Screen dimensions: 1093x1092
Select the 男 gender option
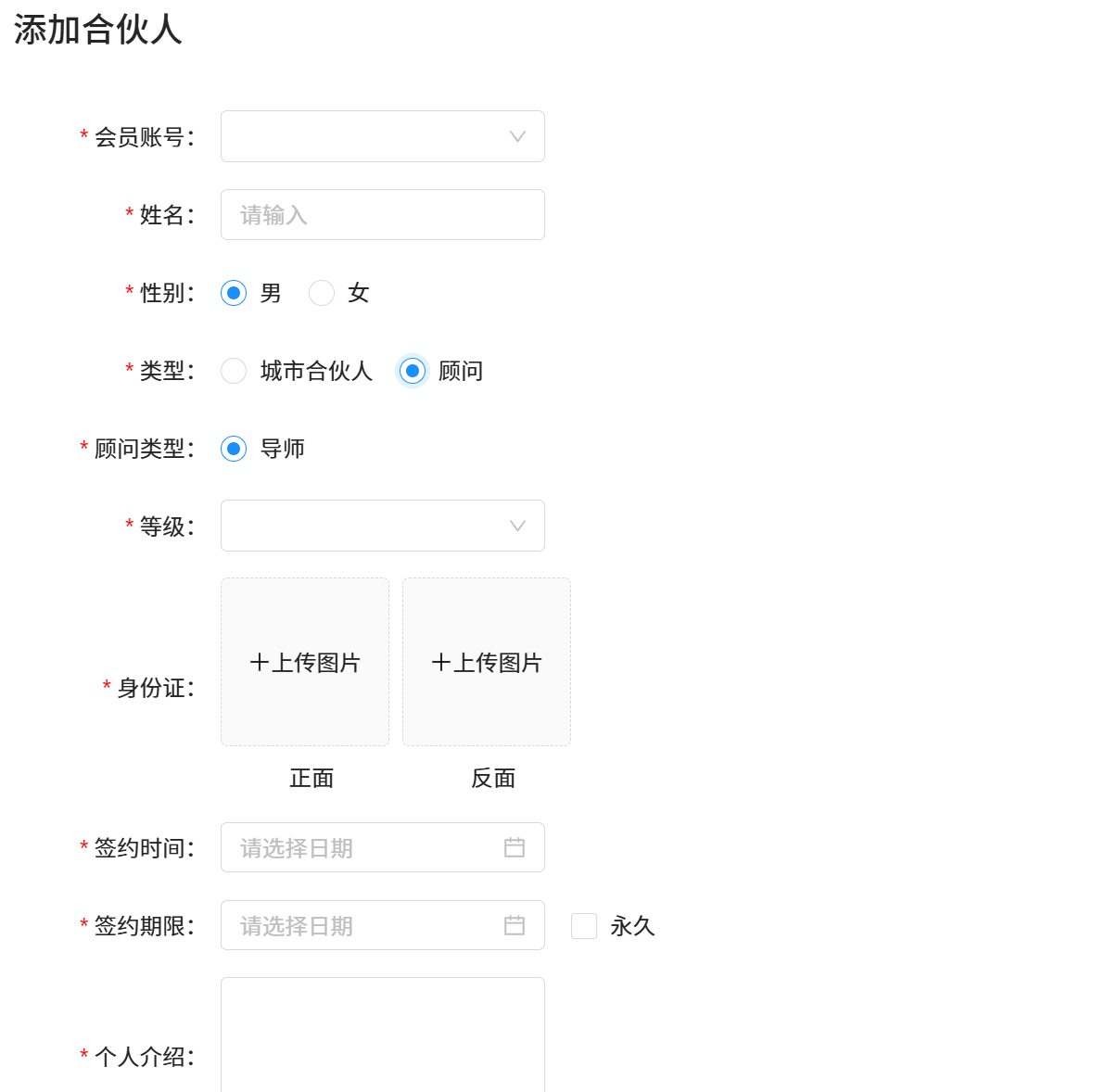point(233,293)
